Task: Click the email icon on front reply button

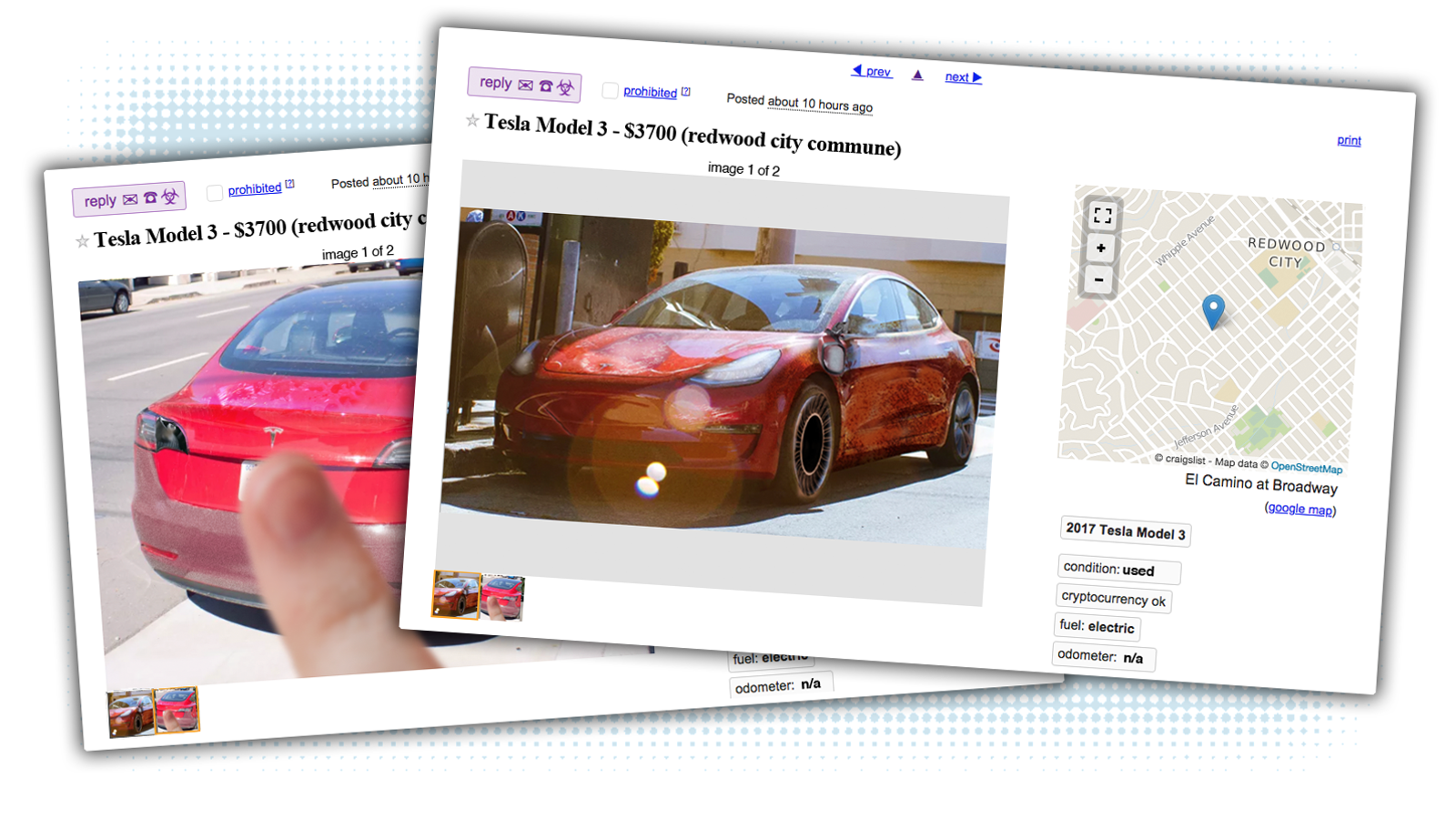Action: click(525, 85)
